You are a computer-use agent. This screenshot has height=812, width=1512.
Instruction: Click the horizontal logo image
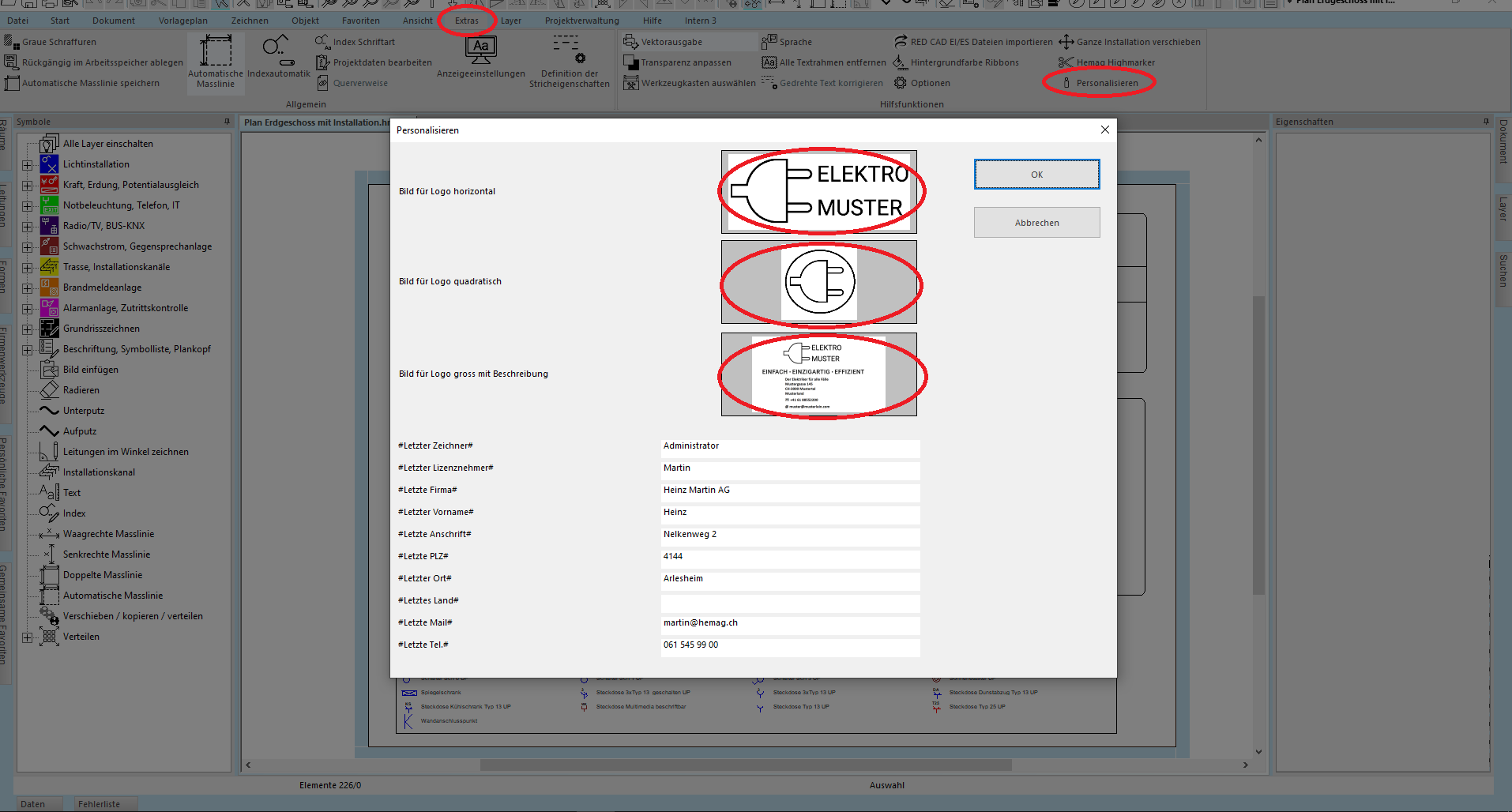(819, 191)
